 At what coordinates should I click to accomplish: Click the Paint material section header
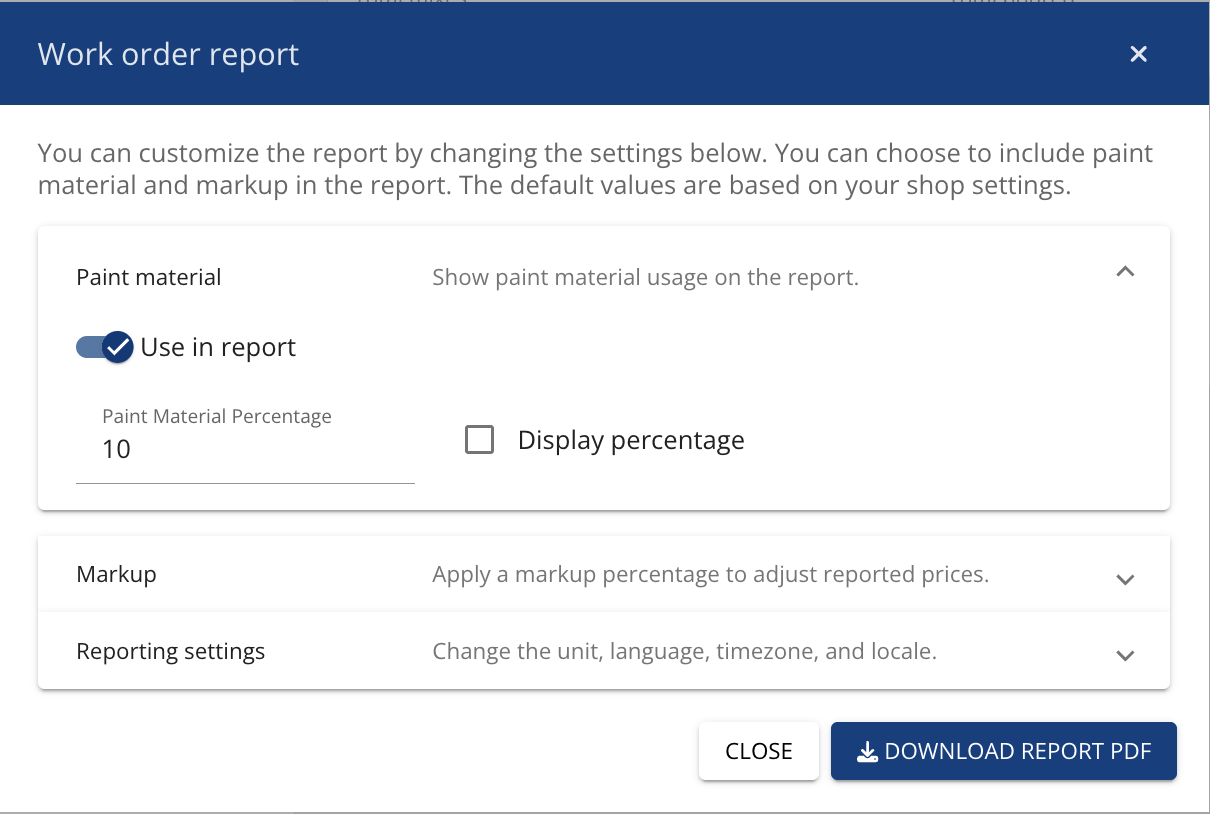pos(148,277)
